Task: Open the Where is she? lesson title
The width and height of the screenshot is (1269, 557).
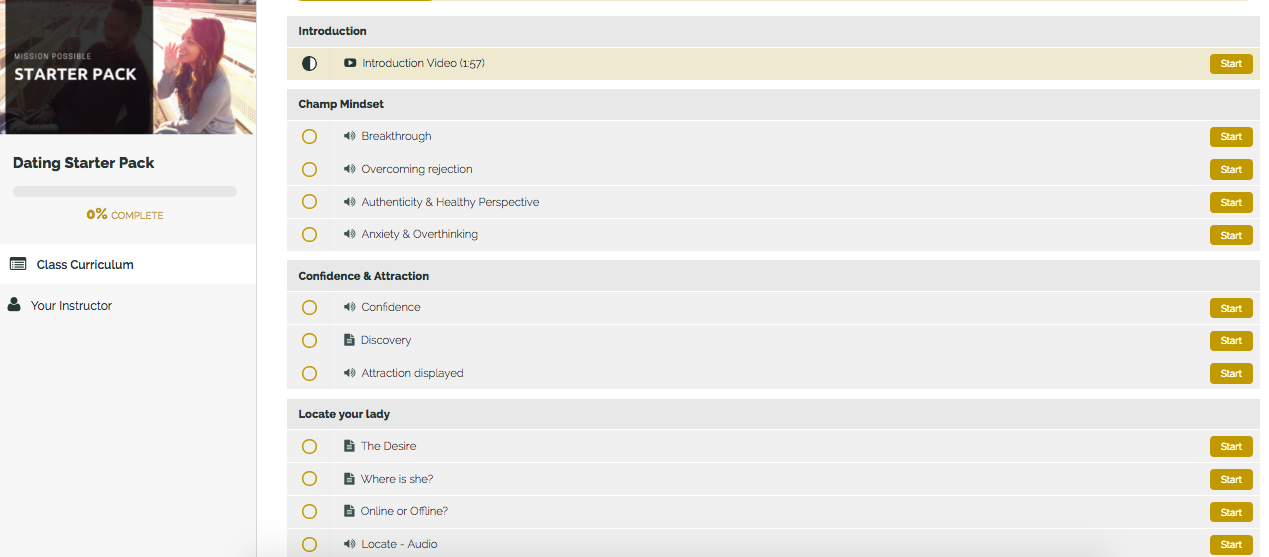Action: (397, 479)
